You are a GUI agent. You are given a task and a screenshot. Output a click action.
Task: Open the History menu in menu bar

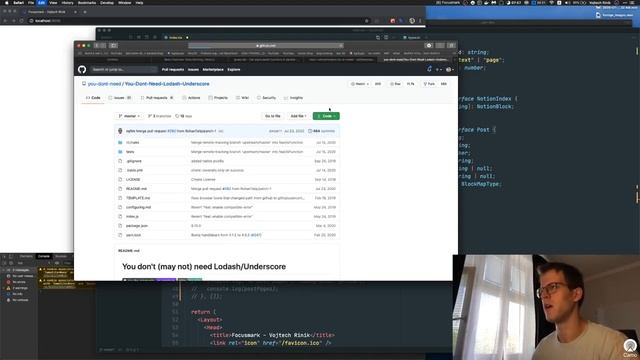point(67,2)
